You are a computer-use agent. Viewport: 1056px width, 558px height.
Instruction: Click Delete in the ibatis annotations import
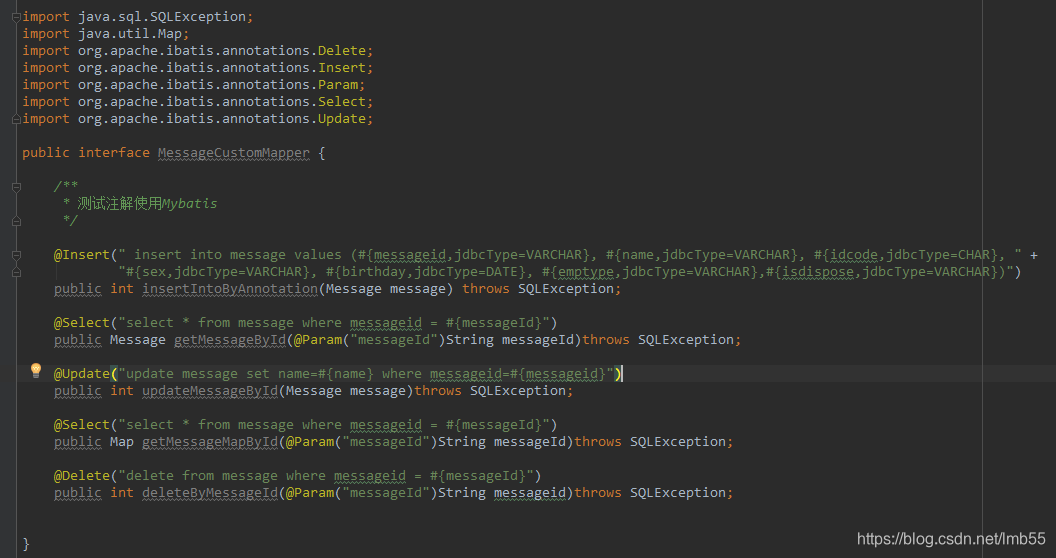(341, 50)
